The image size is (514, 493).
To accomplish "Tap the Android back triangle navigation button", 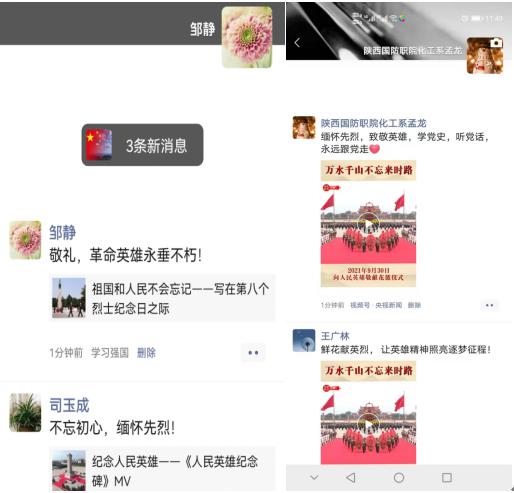I will 351,478.
